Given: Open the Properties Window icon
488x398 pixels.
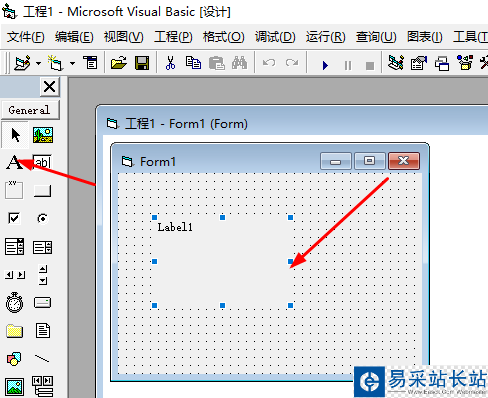Looking at the screenshot, I should click(419, 63).
